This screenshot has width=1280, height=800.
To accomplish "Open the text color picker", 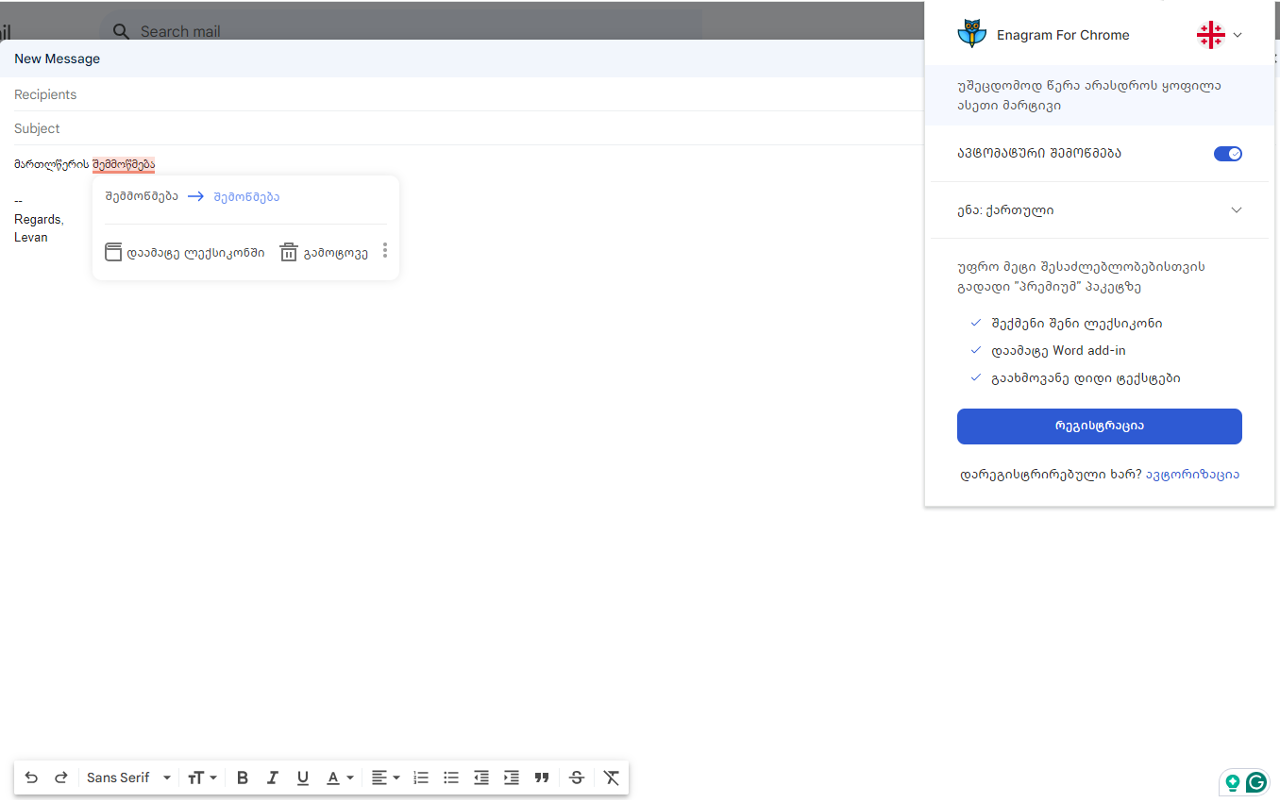I will (x=340, y=778).
